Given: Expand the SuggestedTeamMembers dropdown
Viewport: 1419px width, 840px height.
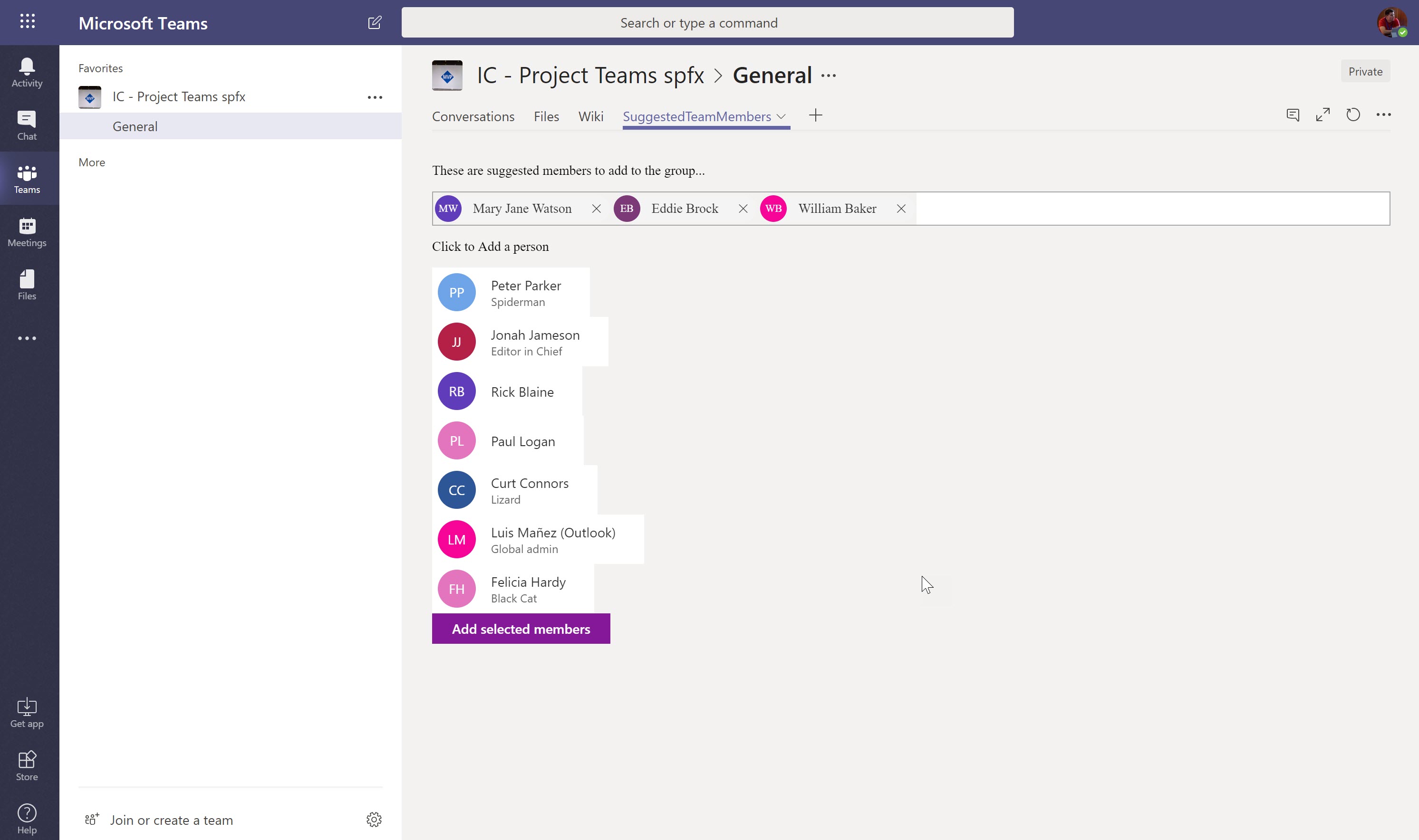Looking at the screenshot, I should [x=783, y=117].
